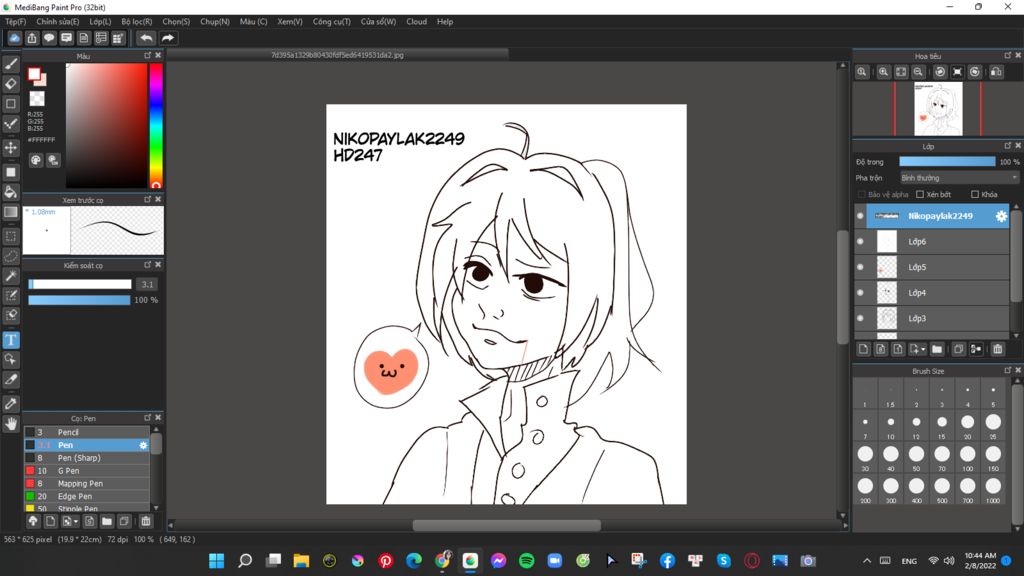Show hidden system tray icons chevron
The width and height of the screenshot is (1024, 576).
[x=867, y=561]
